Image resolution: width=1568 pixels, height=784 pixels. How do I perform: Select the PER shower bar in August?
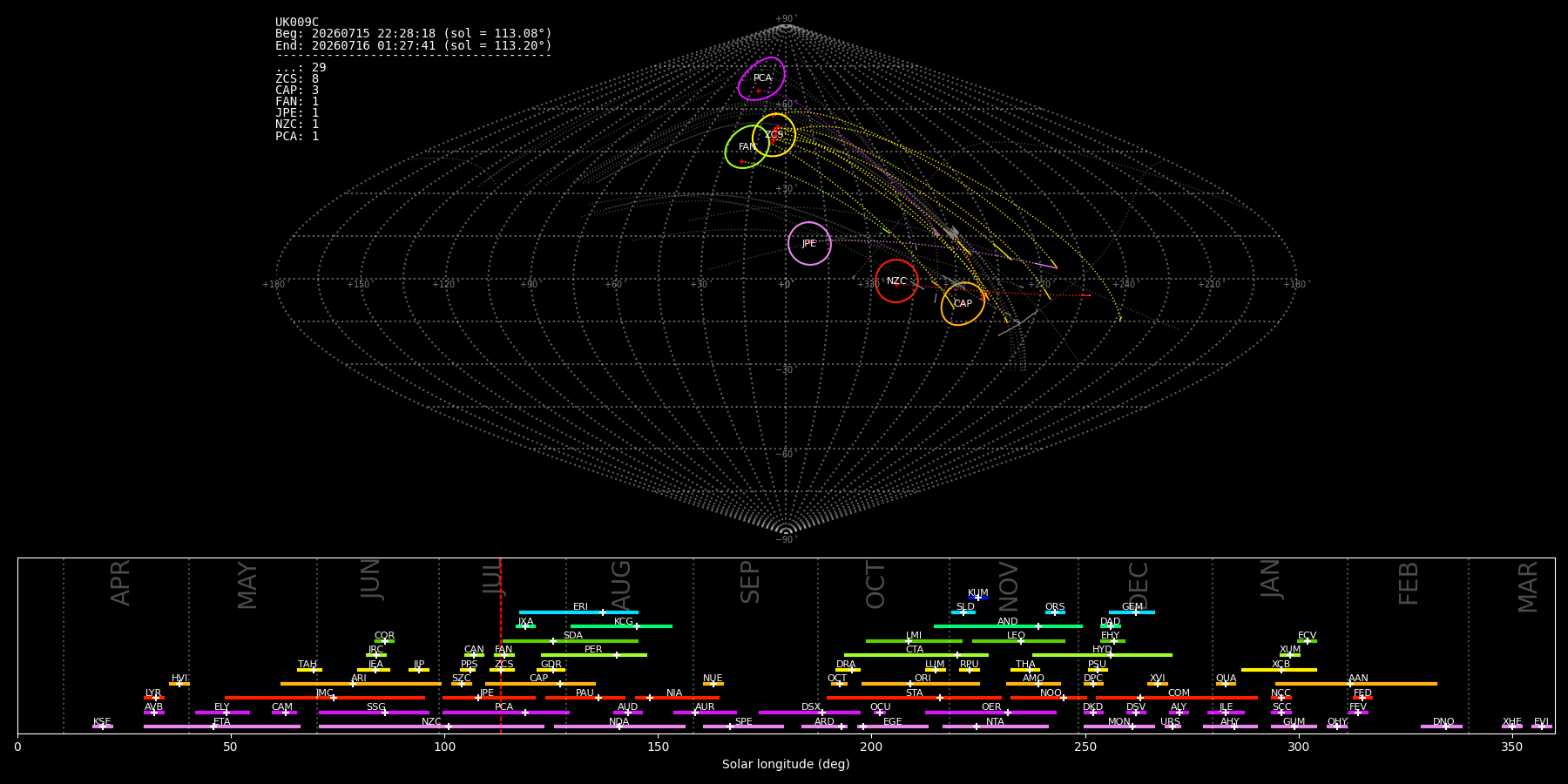[x=594, y=655]
